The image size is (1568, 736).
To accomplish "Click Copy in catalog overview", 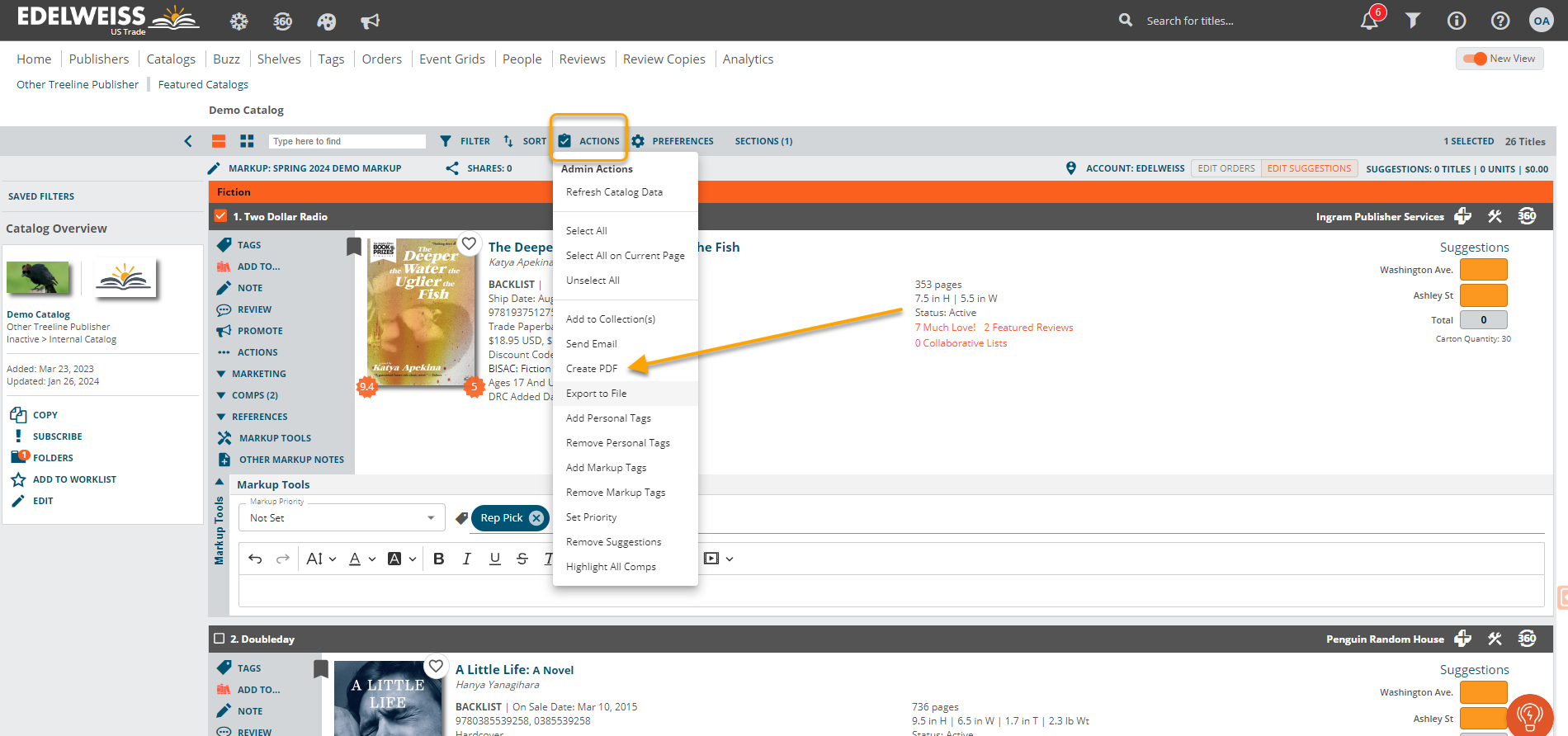I will 34,415.
